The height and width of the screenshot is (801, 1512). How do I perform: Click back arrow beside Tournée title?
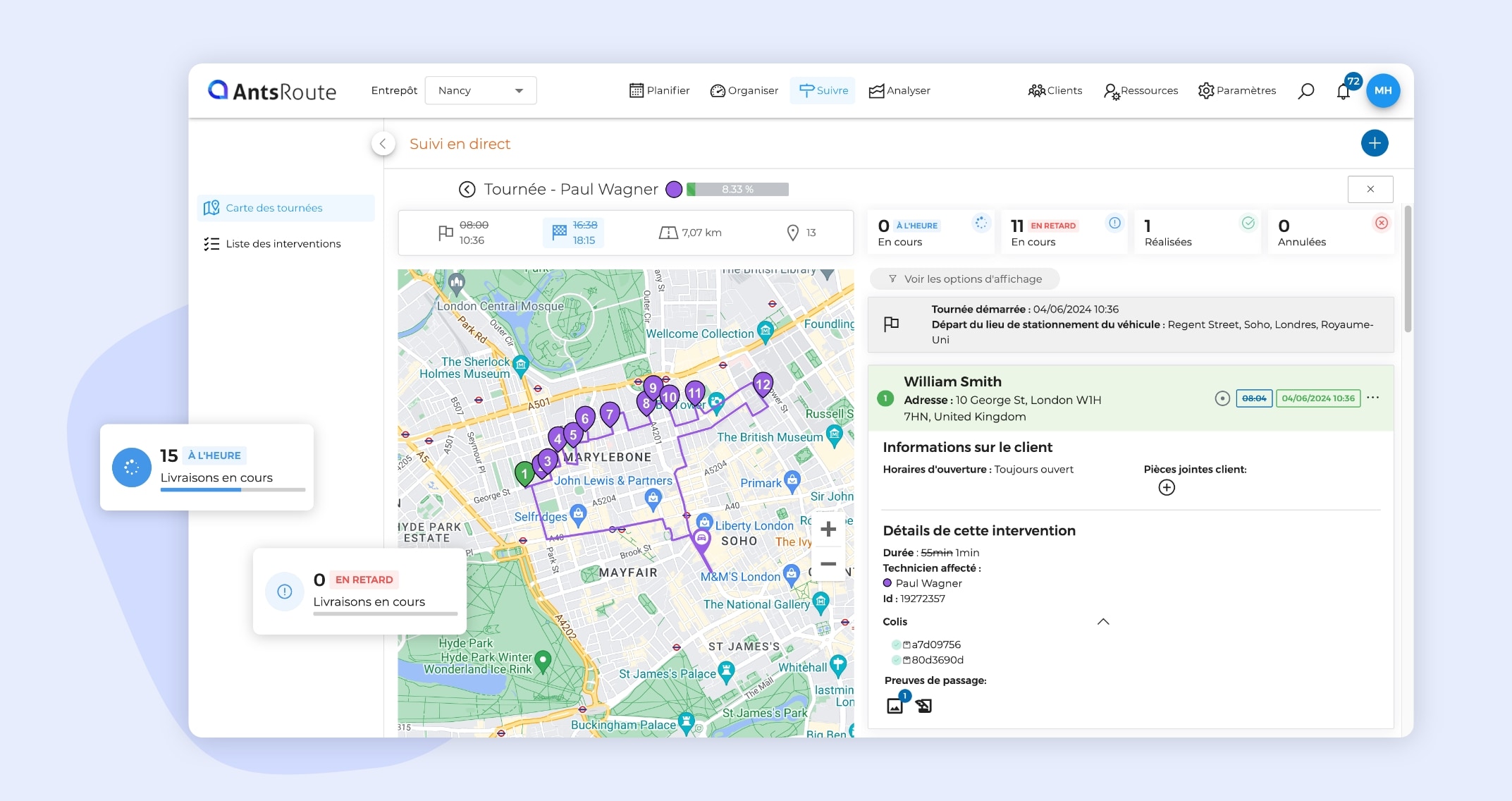(467, 189)
